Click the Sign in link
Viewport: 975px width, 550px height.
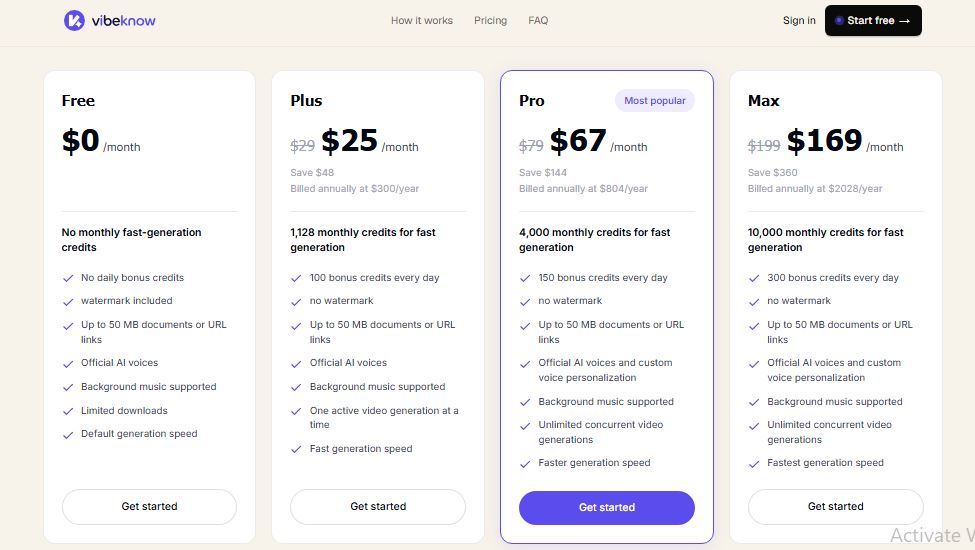[x=799, y=21]
